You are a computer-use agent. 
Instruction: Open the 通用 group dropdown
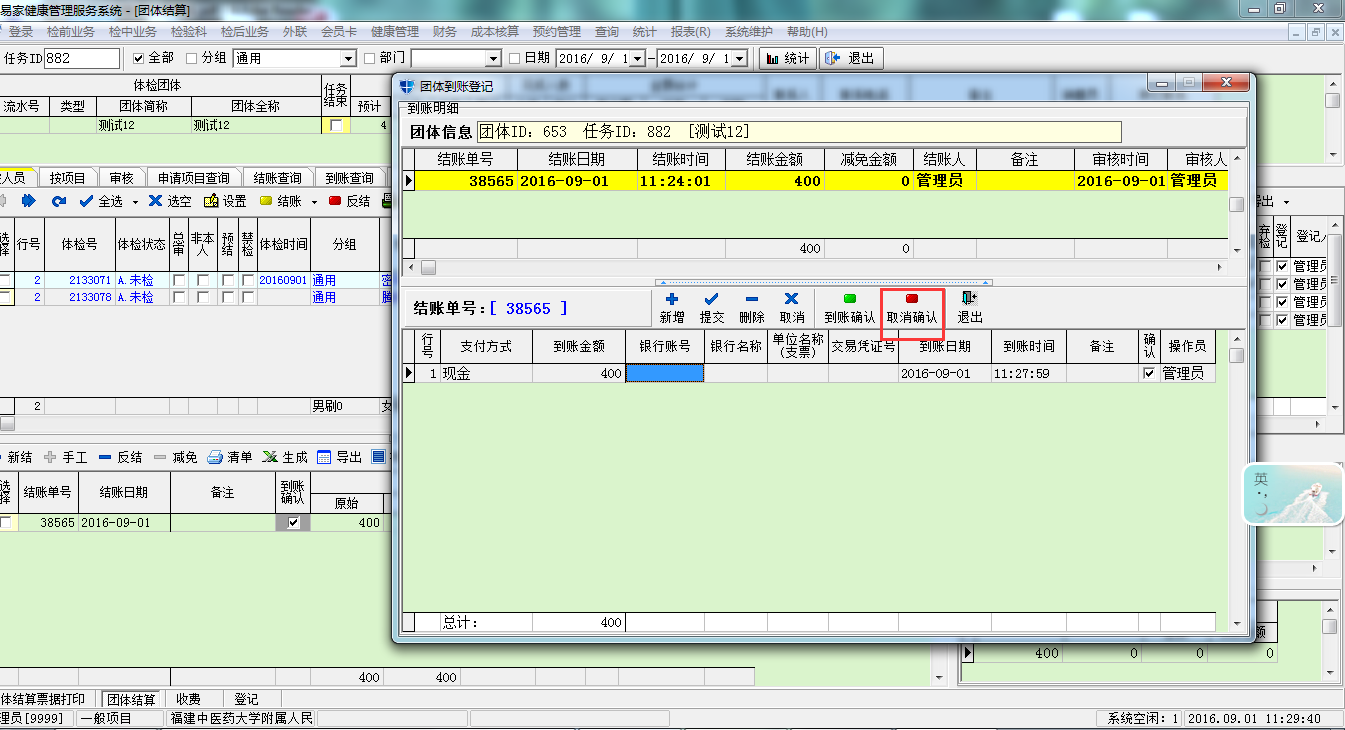(x=348, y=59)
